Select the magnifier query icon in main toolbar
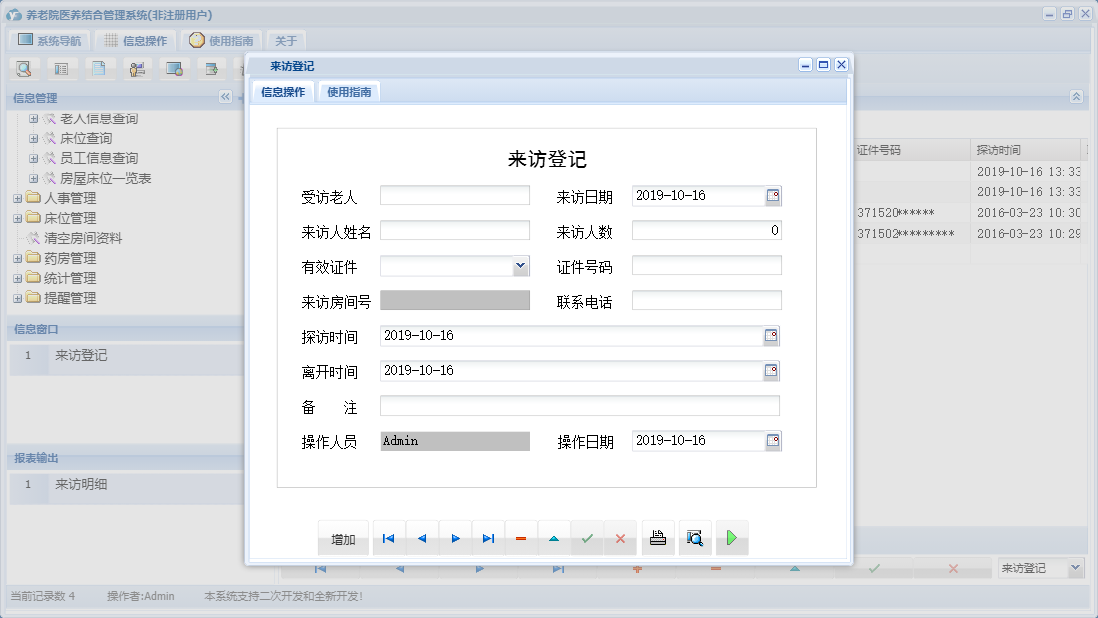The width and height of the screenshot is (1098, 618). (x=24, y=68)
